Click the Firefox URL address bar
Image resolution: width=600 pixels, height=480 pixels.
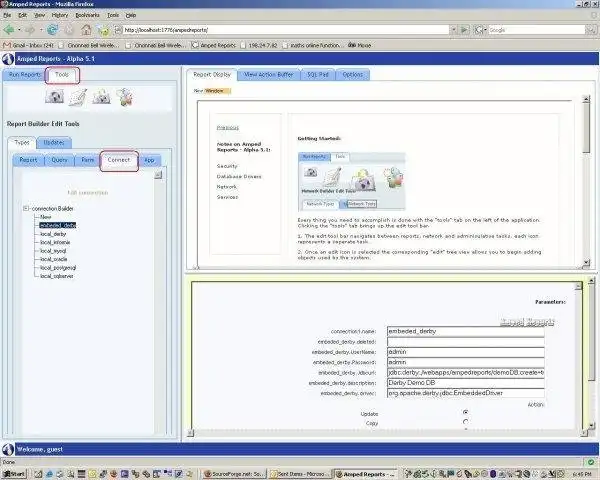point(285,29)
